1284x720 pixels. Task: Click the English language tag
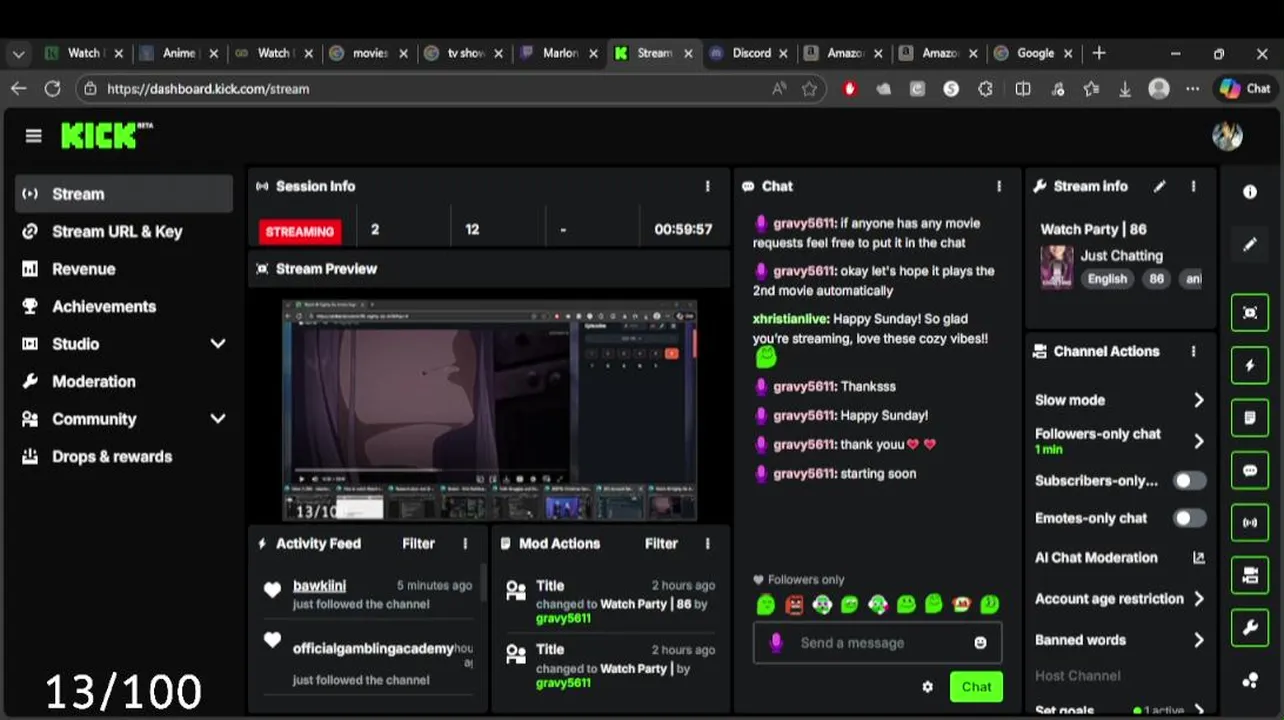[x=1107, y=279]
